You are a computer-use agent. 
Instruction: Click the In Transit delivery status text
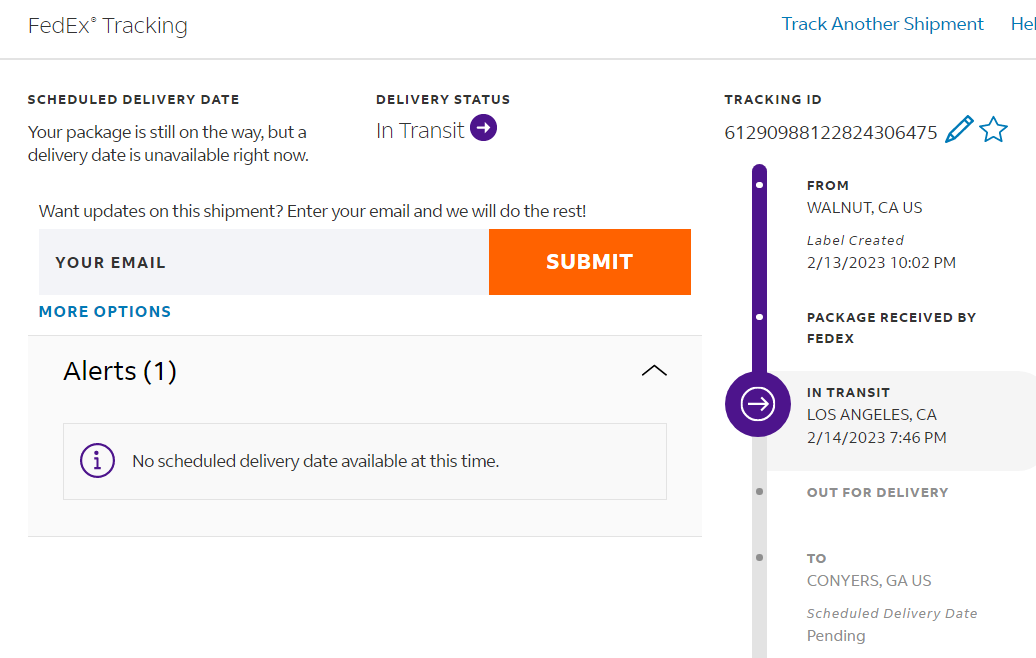tap(420, 130)
